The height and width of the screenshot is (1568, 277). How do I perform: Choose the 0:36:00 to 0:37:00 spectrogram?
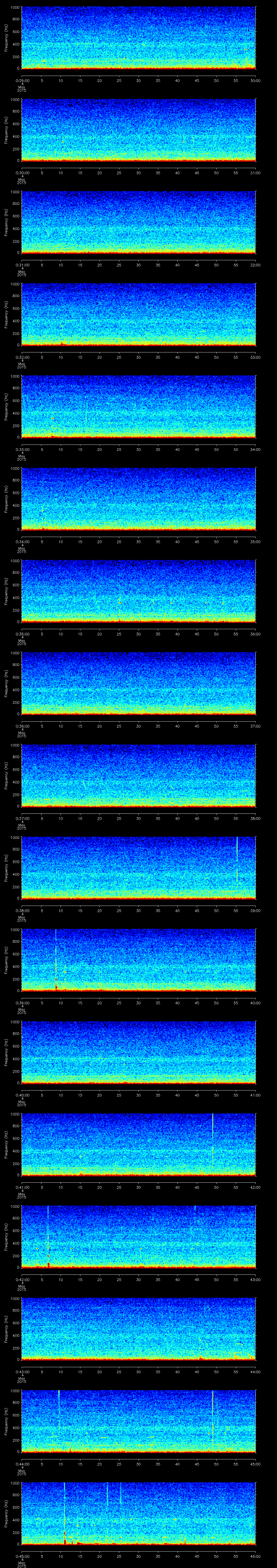pyautogui.click(x=138, y=683)
